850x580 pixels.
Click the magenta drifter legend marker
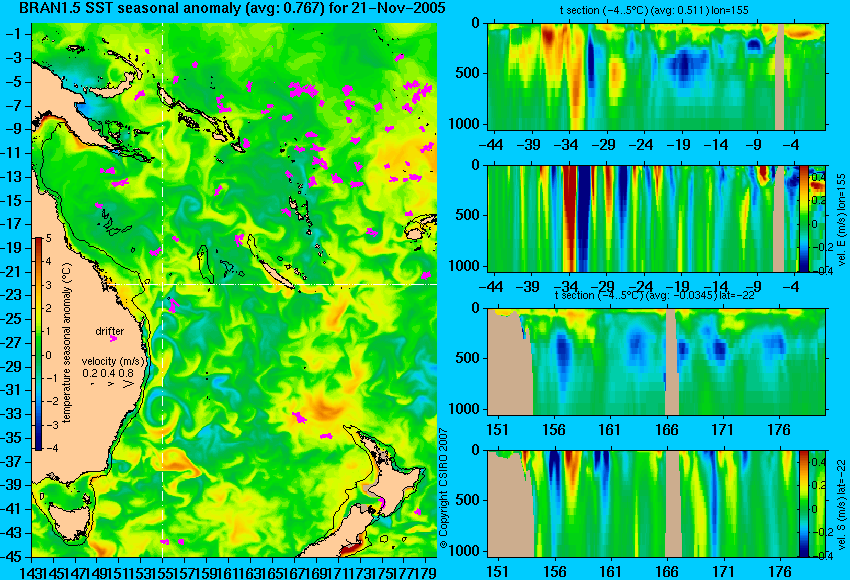point(113,339)
